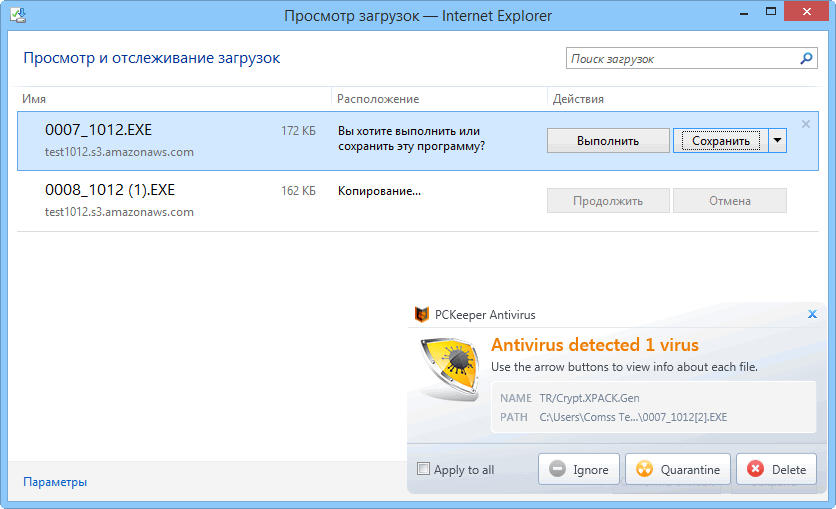The height and width of the screenshot is (509, 836).
Task: Click the yellow virus shield icon
Action: point(449,368)
